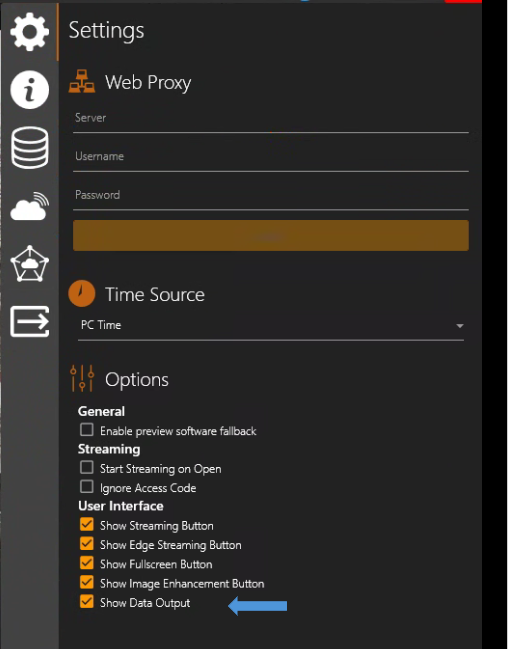Click the Options sliders icon

coord(82,378)
